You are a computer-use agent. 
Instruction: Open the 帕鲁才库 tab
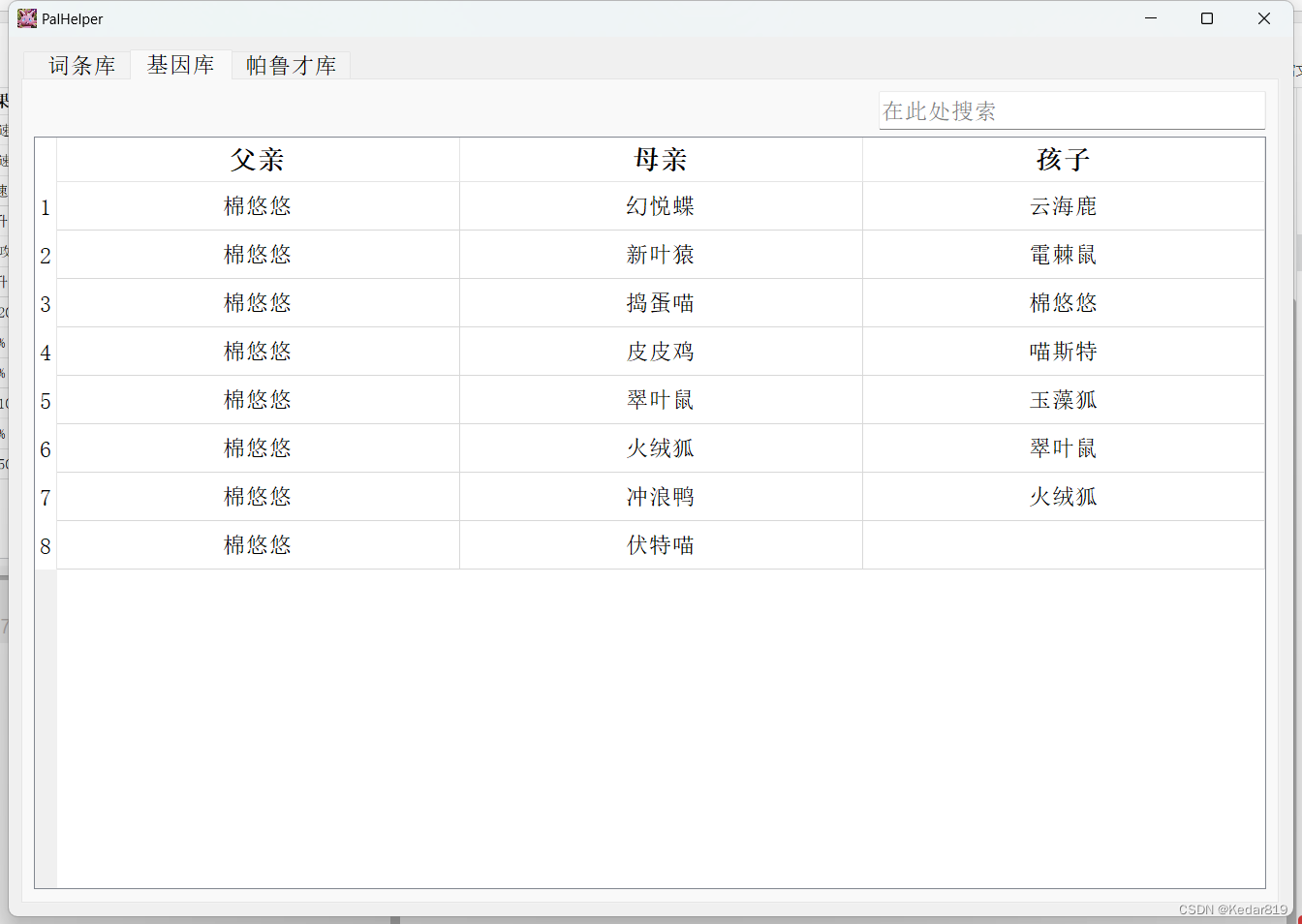pos(291,65)
